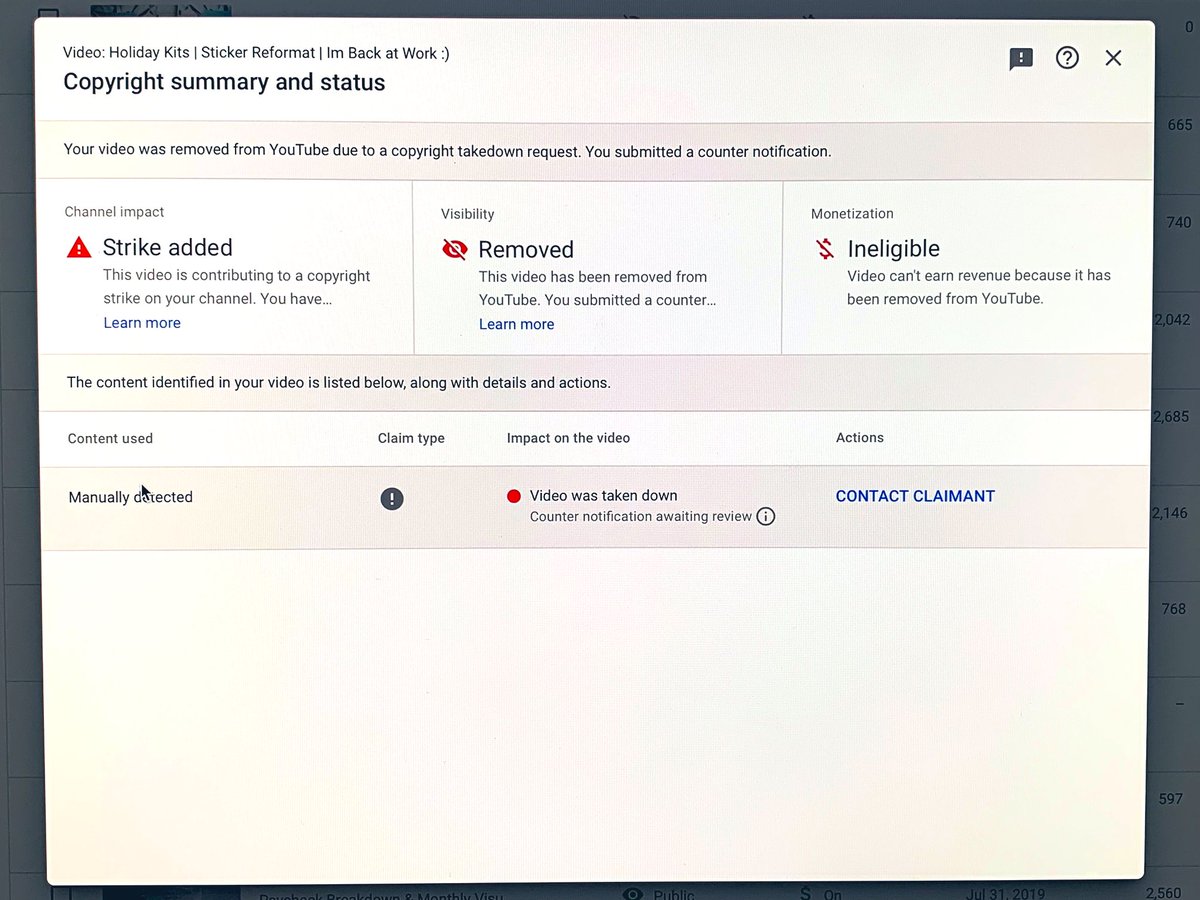The width and height of the screenshot is (1200, 900).
Task: Click the 2,685 view count in background list
Action: [1169, 417]
